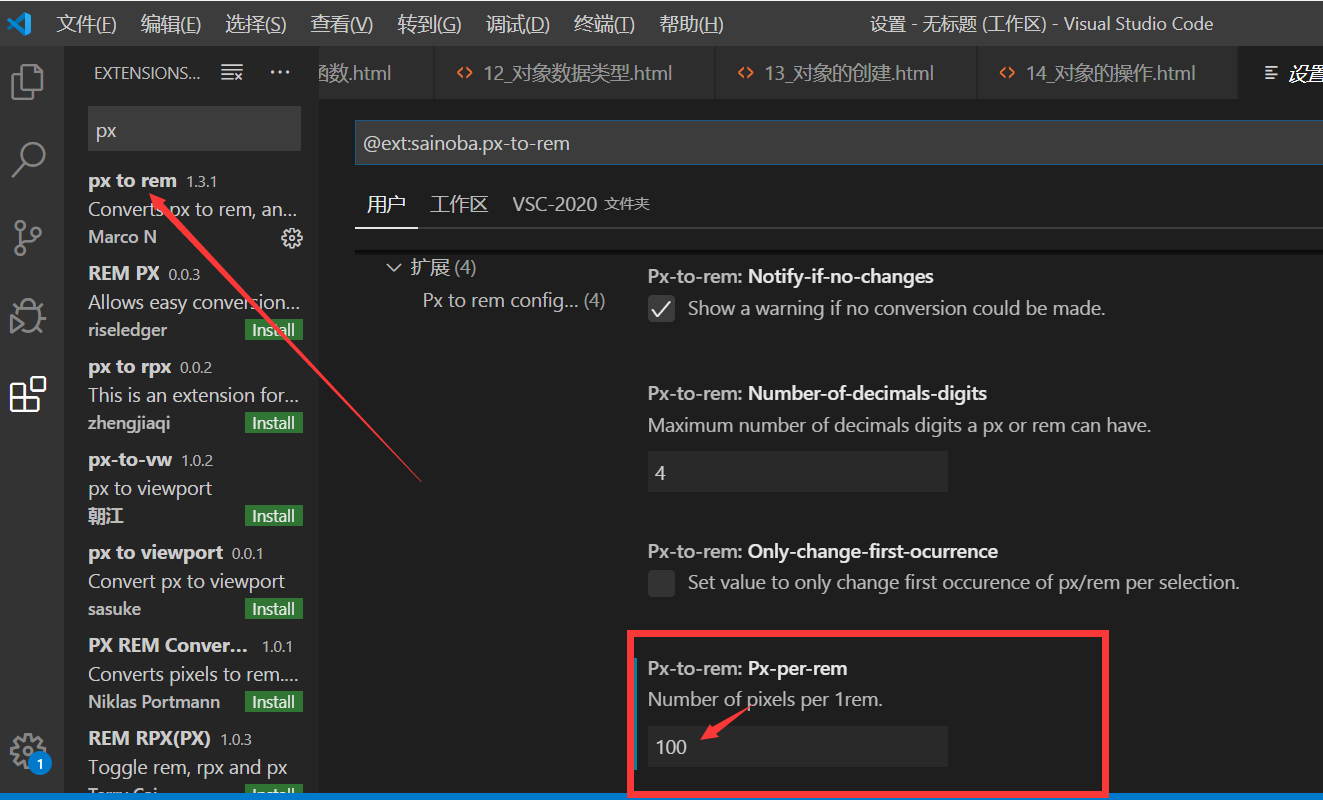Install the px to viewport extension
The height and width of the screenshot is (800, 1323).
tap(273, 609)
